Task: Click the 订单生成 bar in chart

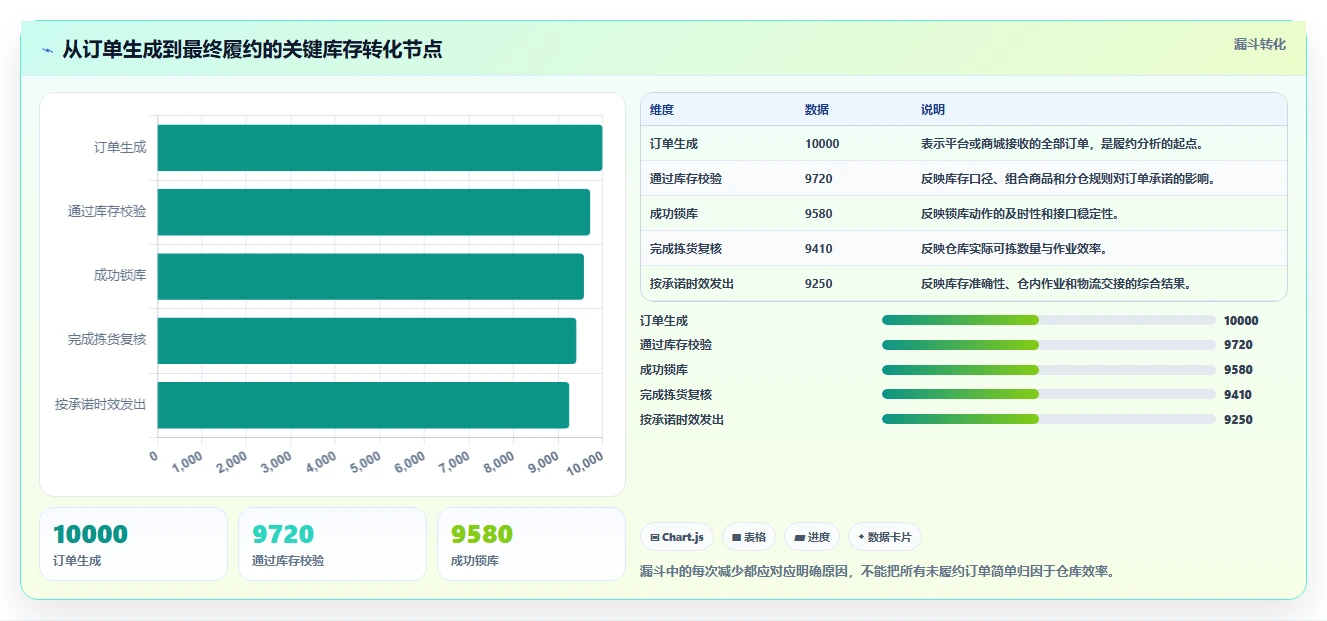Action: coord(380,148)
